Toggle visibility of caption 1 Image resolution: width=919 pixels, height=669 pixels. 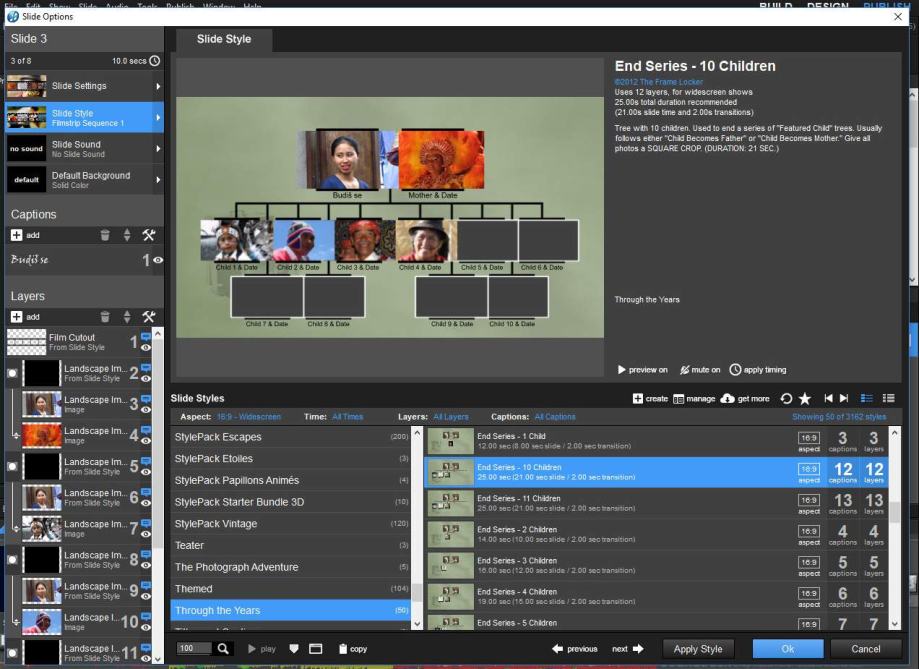[x=158, y=260]
